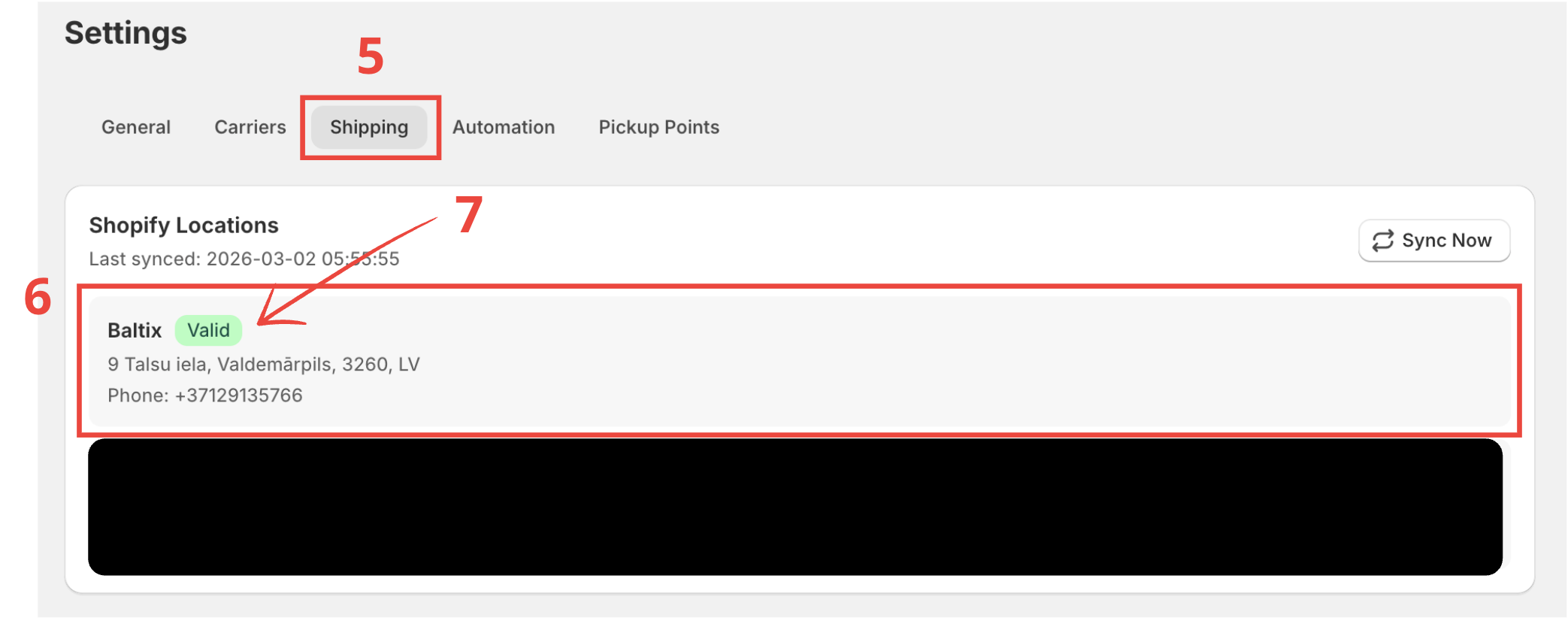The height and width of the screenshot is (618, 1568).
Task: Open the General settings tab
Action: click(136, 127)
